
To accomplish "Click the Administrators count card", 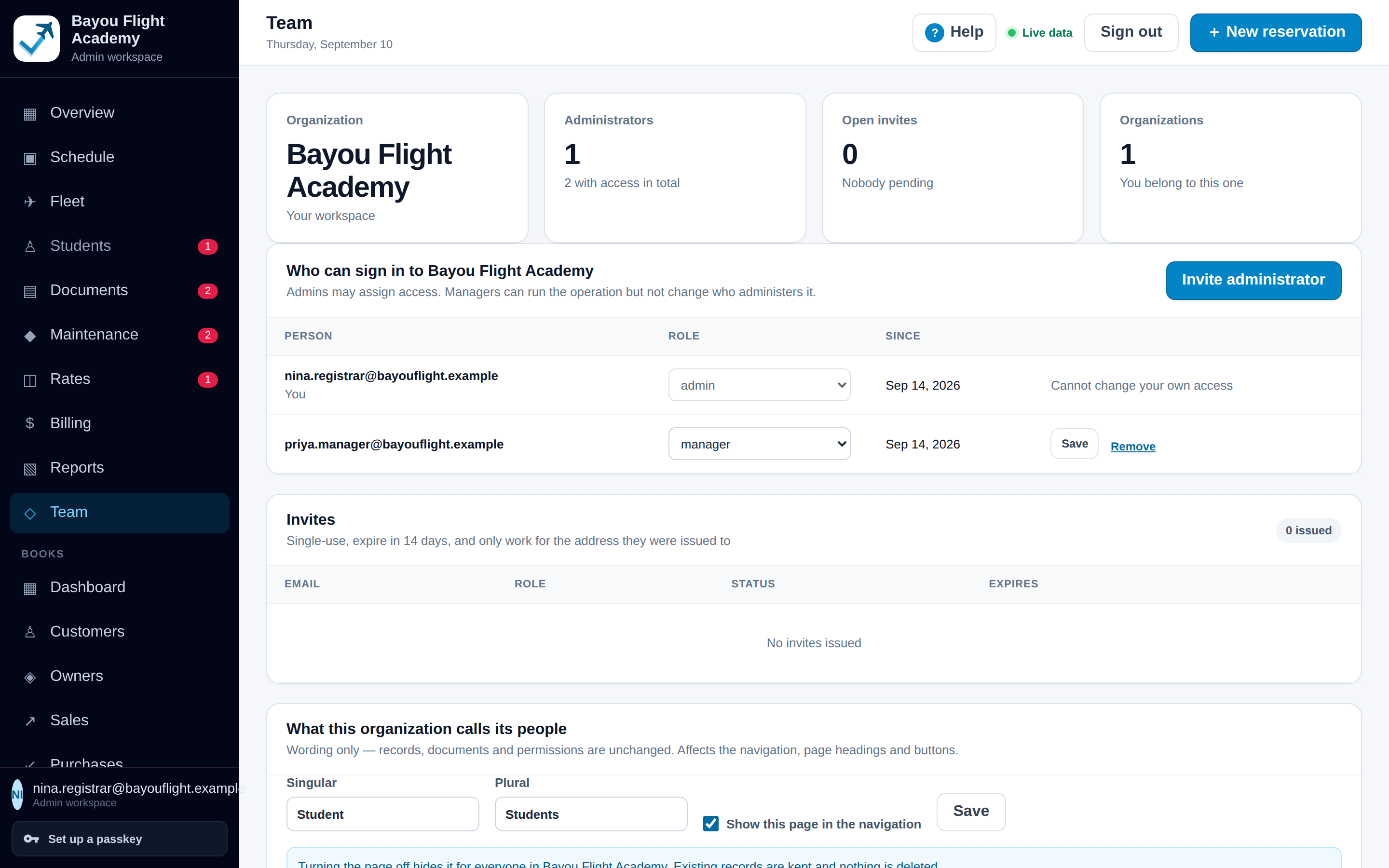I will pyautogui.click(x=675, y=168).
